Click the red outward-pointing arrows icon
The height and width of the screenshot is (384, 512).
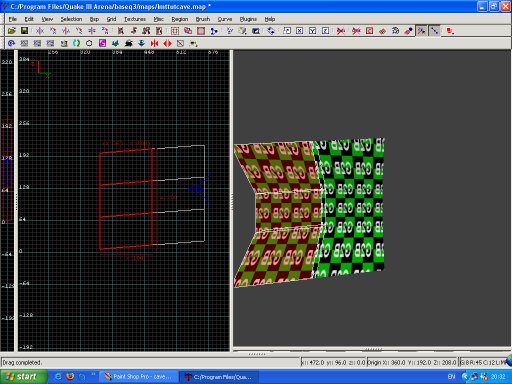coord(167,43)
